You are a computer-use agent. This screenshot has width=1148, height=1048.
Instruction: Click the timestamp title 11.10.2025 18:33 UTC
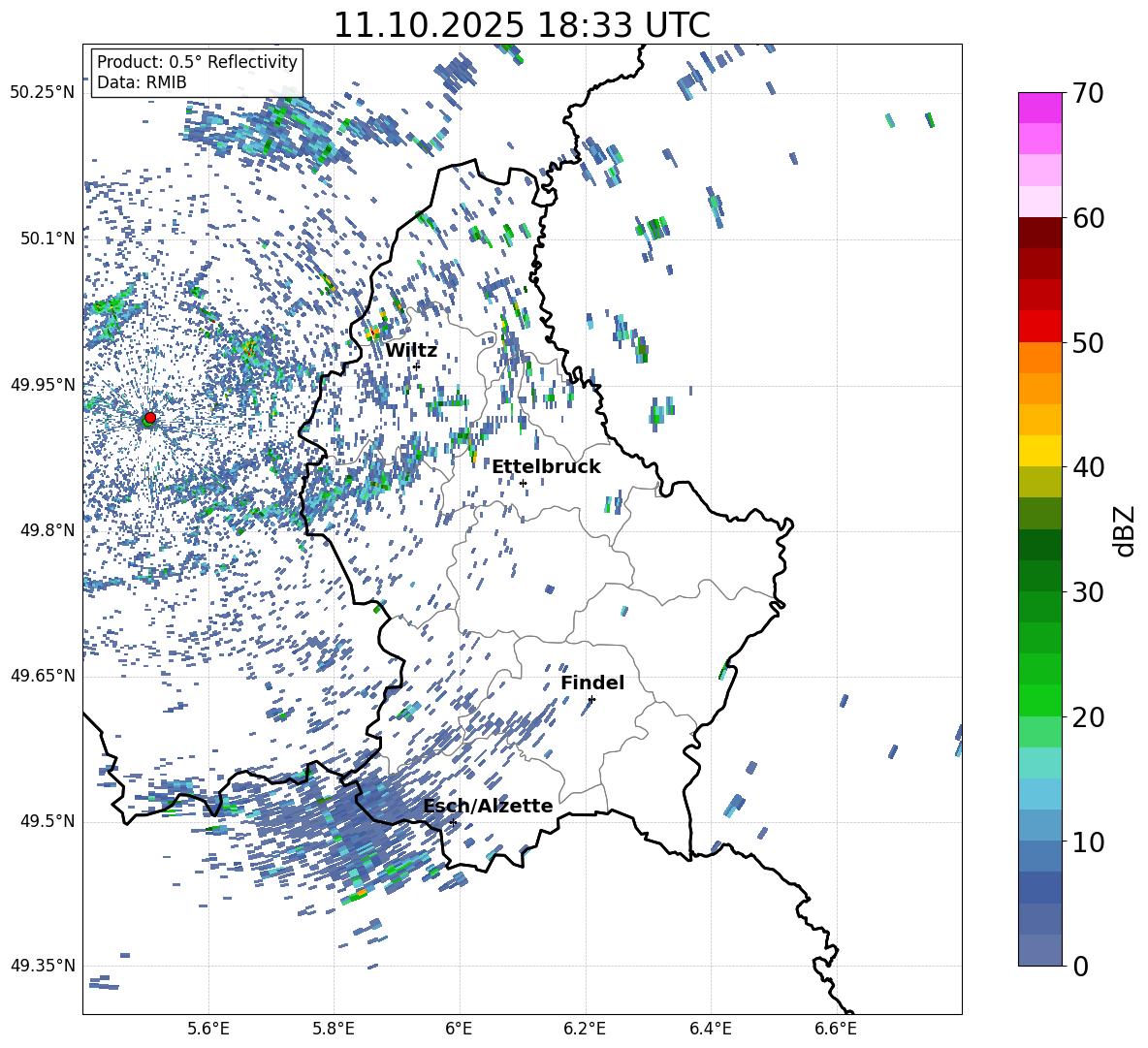522,25
